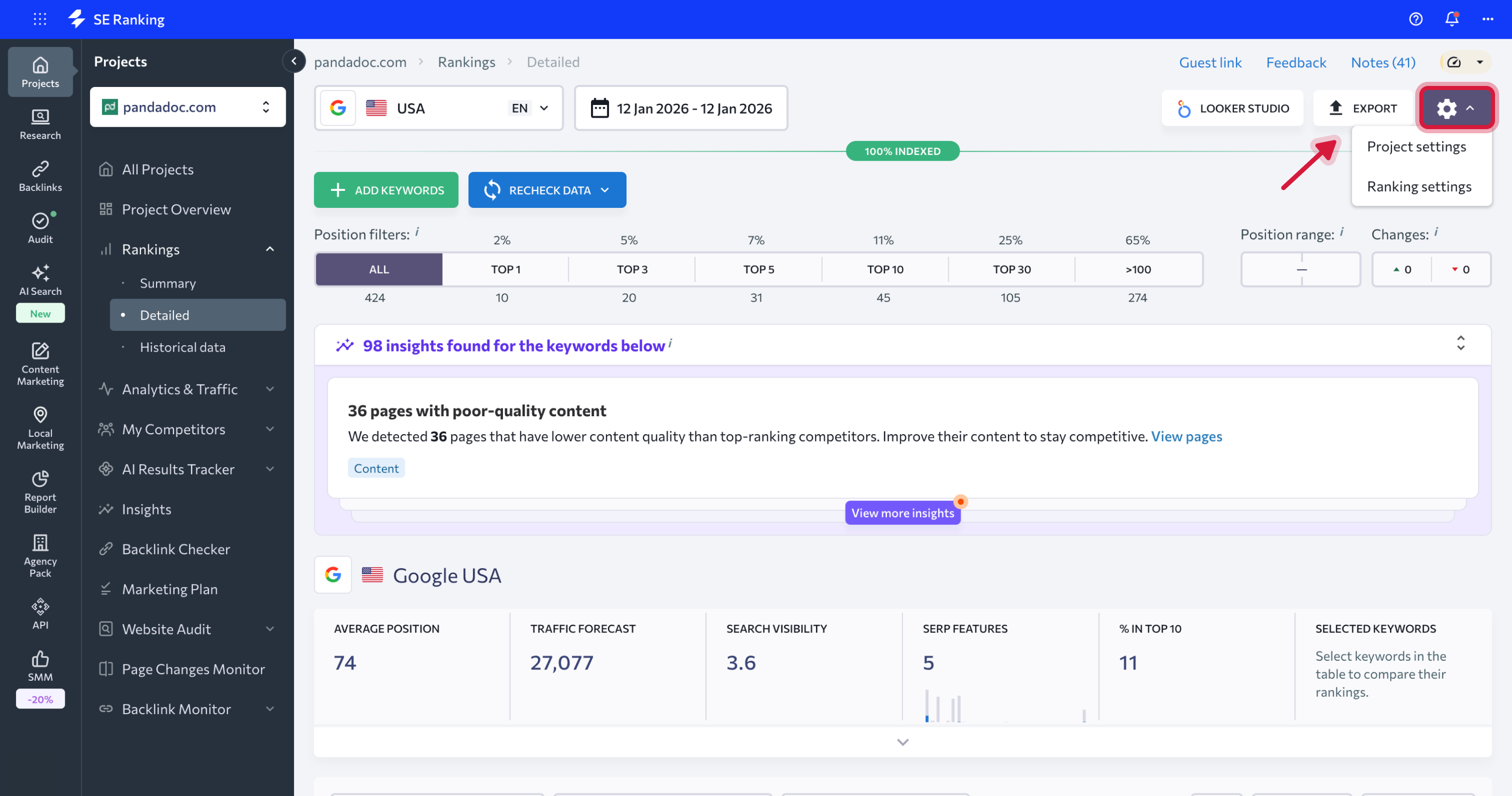Select the Research tool in sidebar
This screenshot has width=1512, height=796.
[40, 125]
